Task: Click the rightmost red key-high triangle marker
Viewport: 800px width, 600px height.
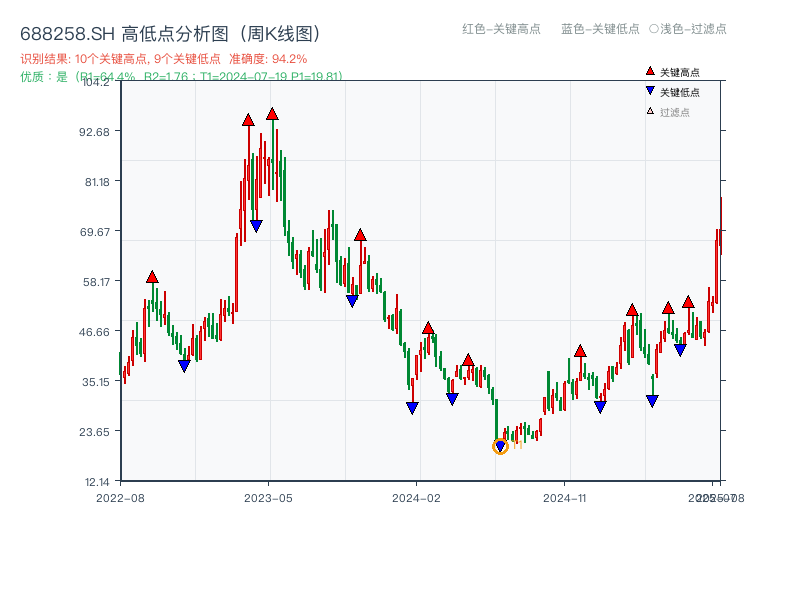Action: tap(688, 302)
